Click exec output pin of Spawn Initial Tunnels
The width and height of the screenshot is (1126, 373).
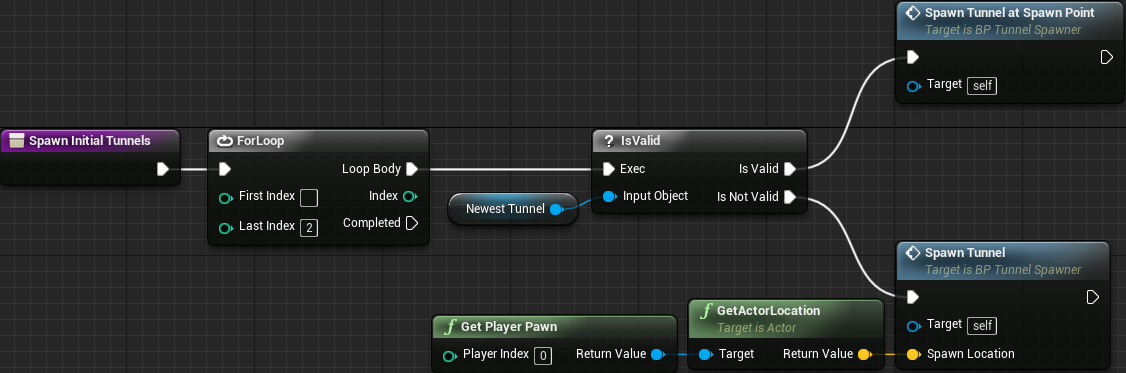click(163, 169)
